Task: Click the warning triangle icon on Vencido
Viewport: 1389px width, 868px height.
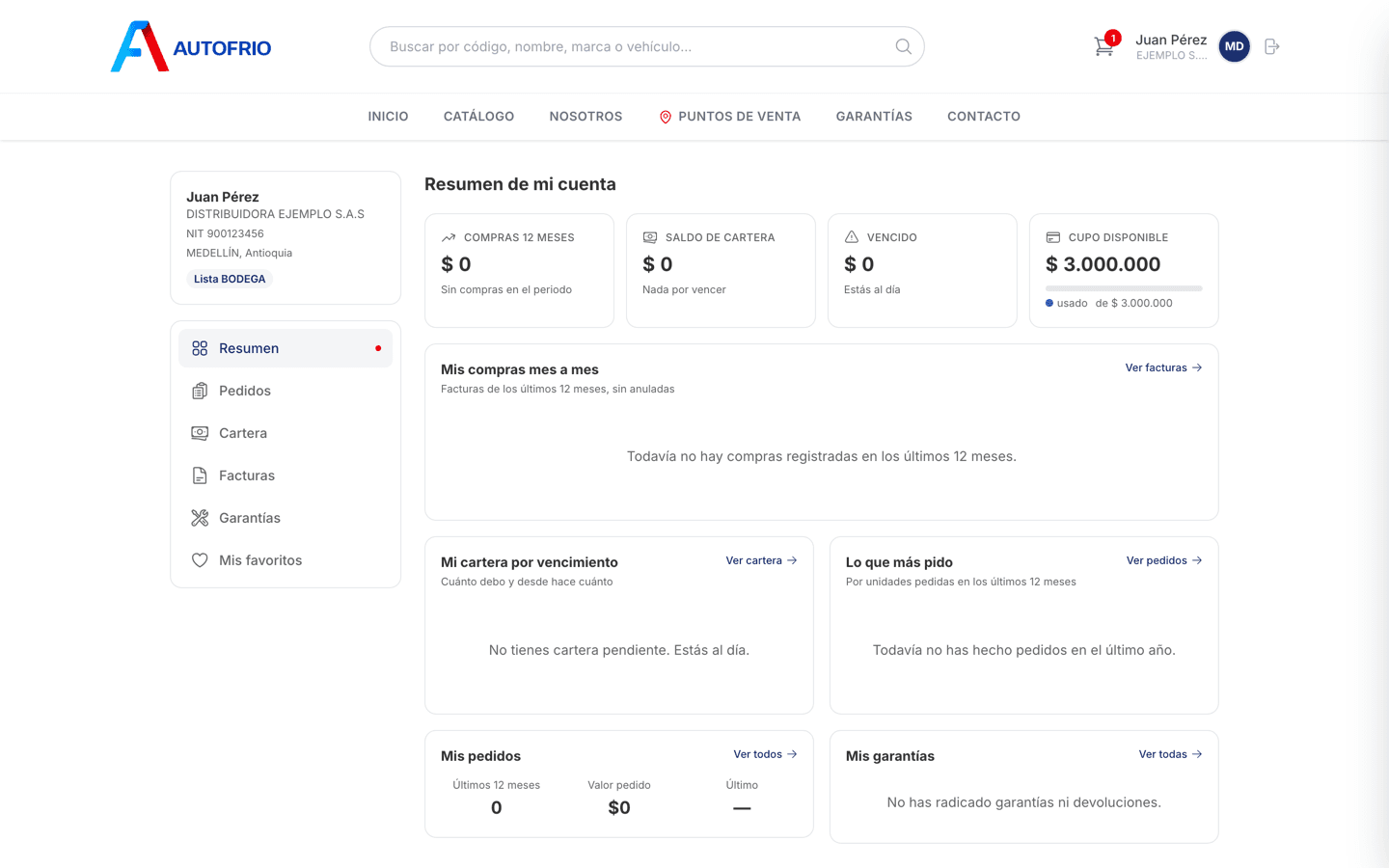Action: (x=852, y=237)
